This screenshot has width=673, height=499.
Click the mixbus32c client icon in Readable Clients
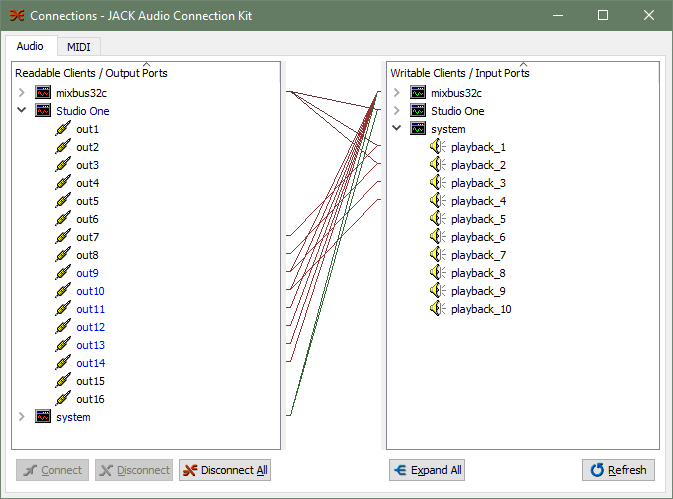tap(43, 93)
